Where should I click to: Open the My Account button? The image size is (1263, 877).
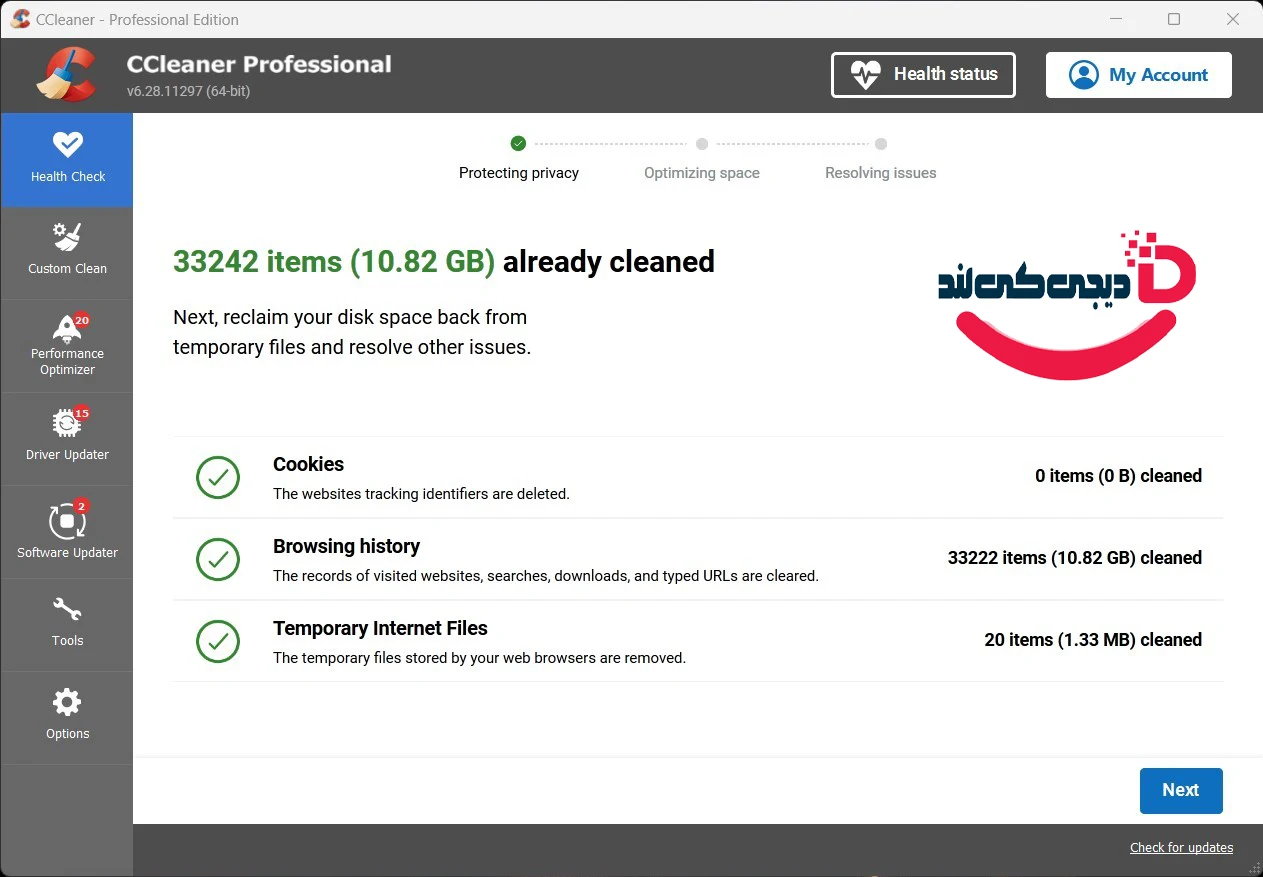(1139, 75)
